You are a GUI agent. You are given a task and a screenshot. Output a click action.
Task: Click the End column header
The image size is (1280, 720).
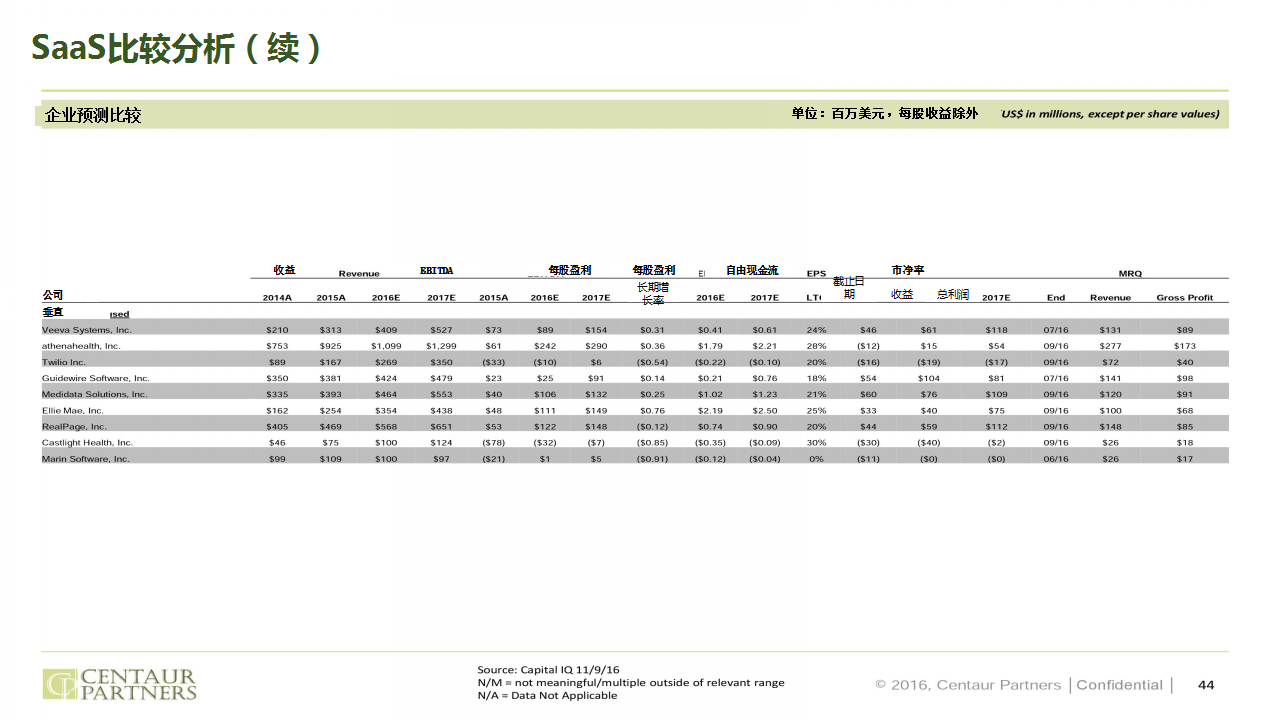[x=1056, y=297]
